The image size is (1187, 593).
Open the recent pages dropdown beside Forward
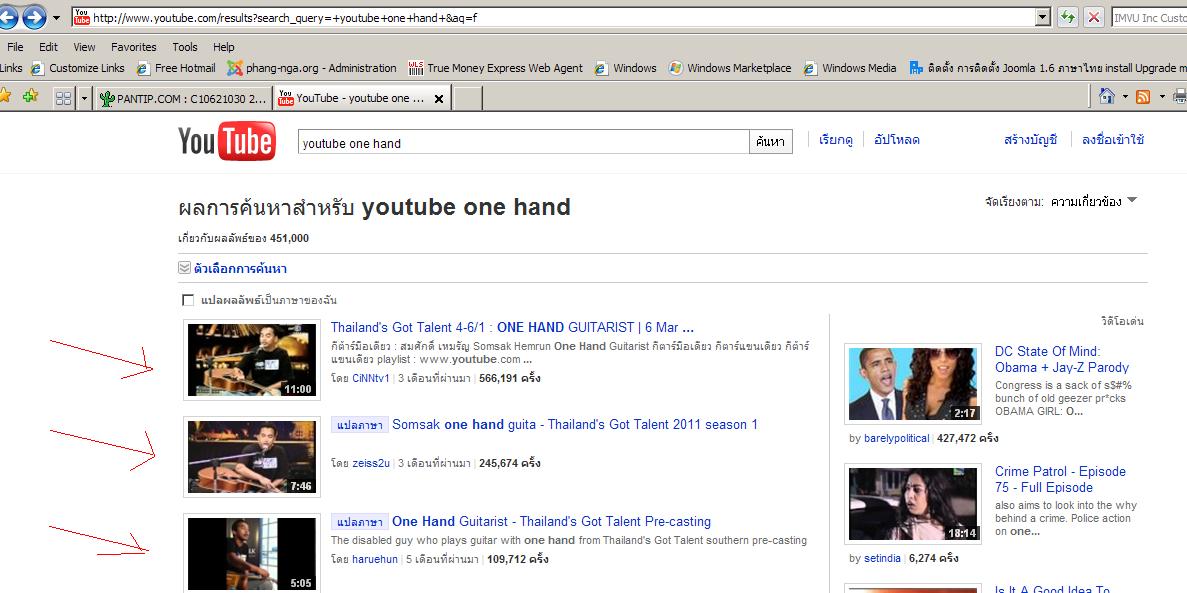click(57, 17)
